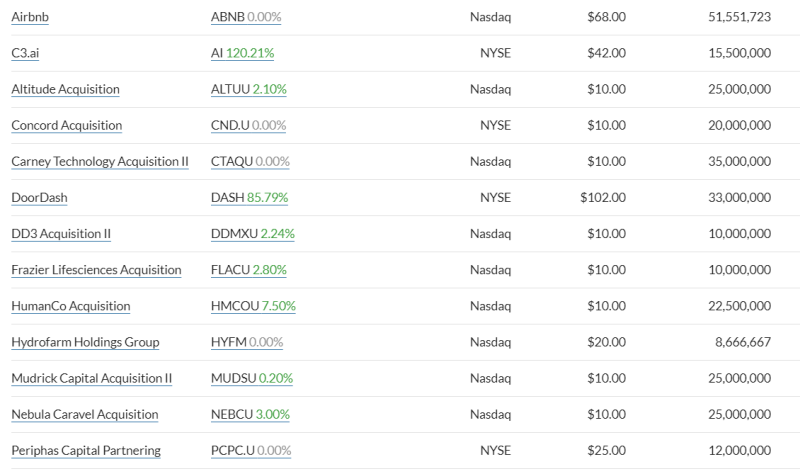Viewport: 800px width, 474px height.
Task: Select the HYFM ticker link
Action: coord(247,342)
